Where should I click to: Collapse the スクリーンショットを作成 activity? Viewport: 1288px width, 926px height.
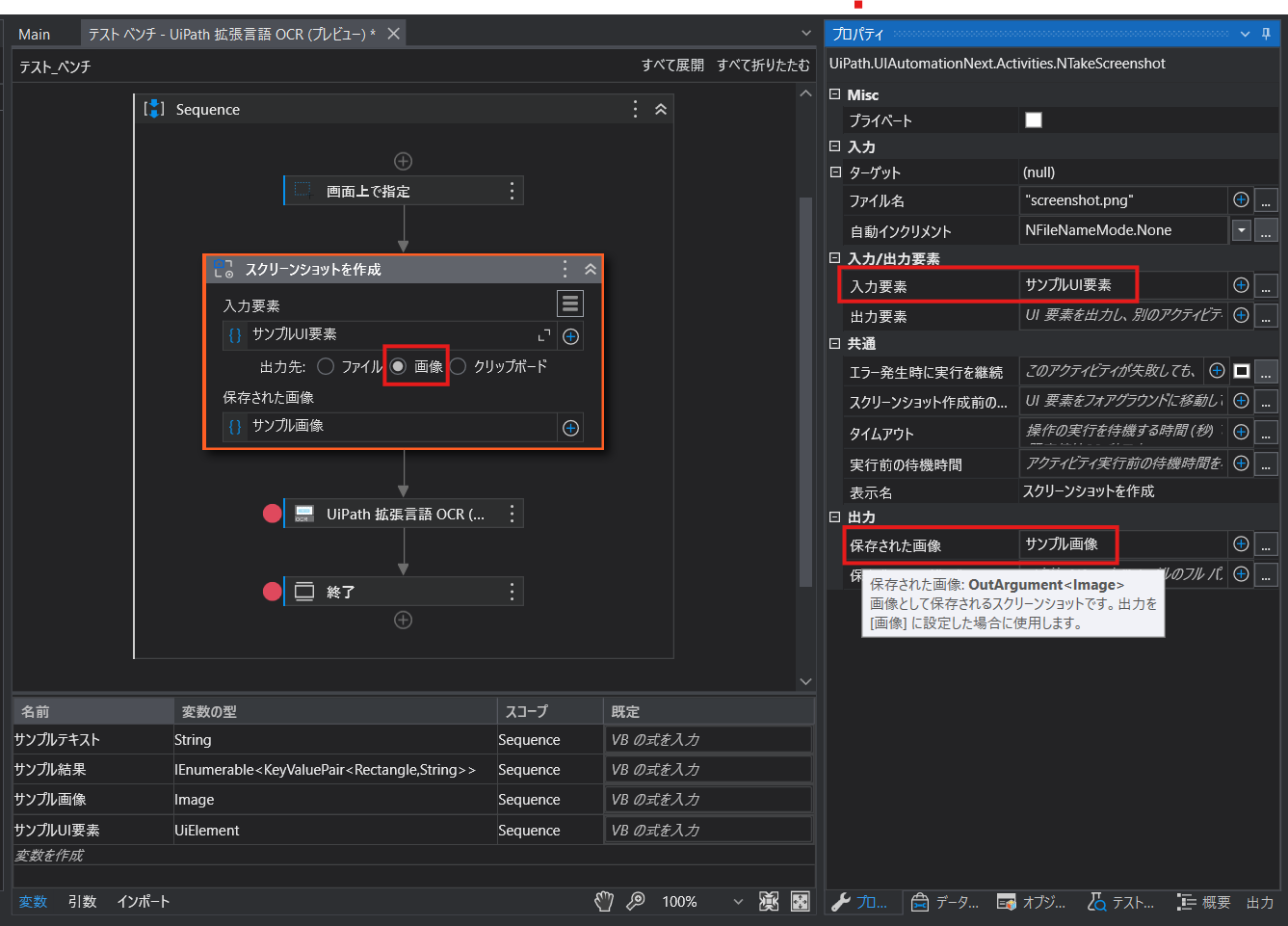point(590,270)
